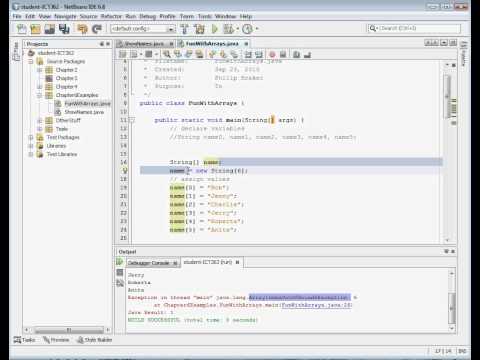This screenshot has height=360, width=480.
Task: Expand the OtherStuff package
Action: (39, 120)
